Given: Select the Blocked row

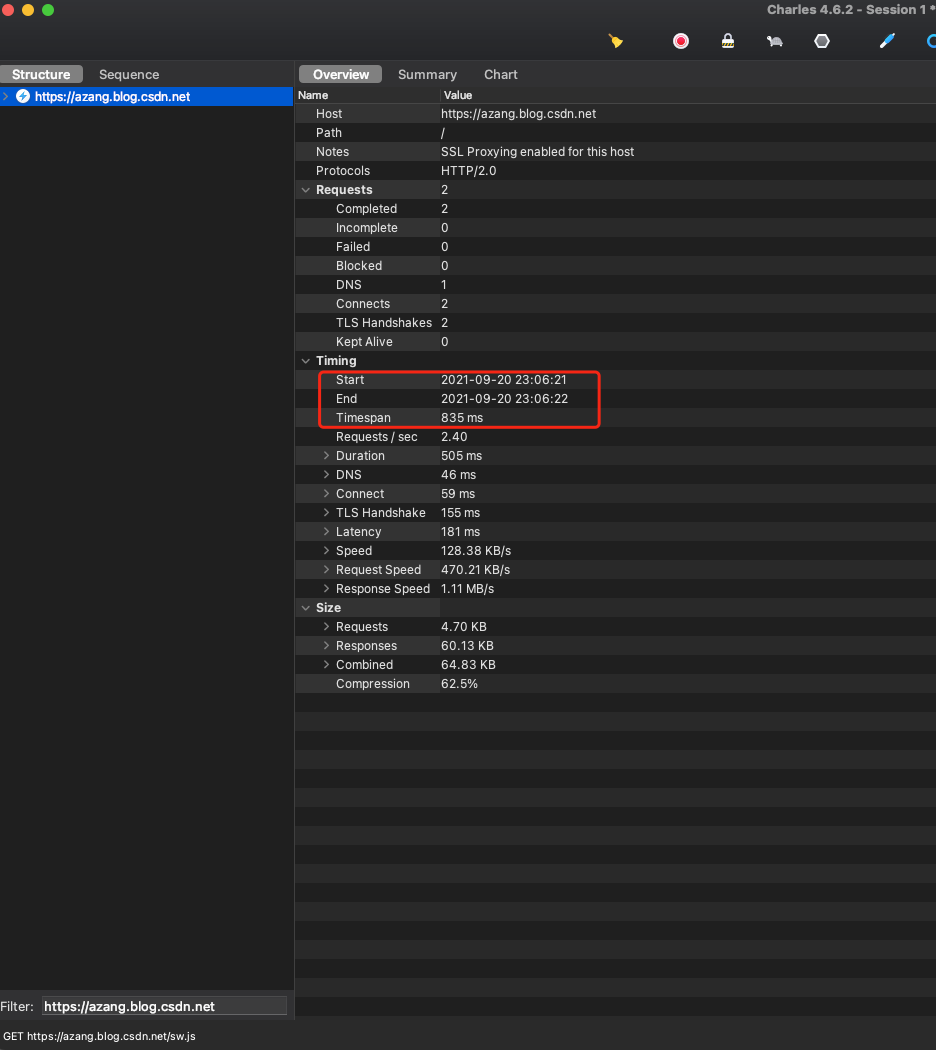Looking at the screenshot, I should point(615,266).
